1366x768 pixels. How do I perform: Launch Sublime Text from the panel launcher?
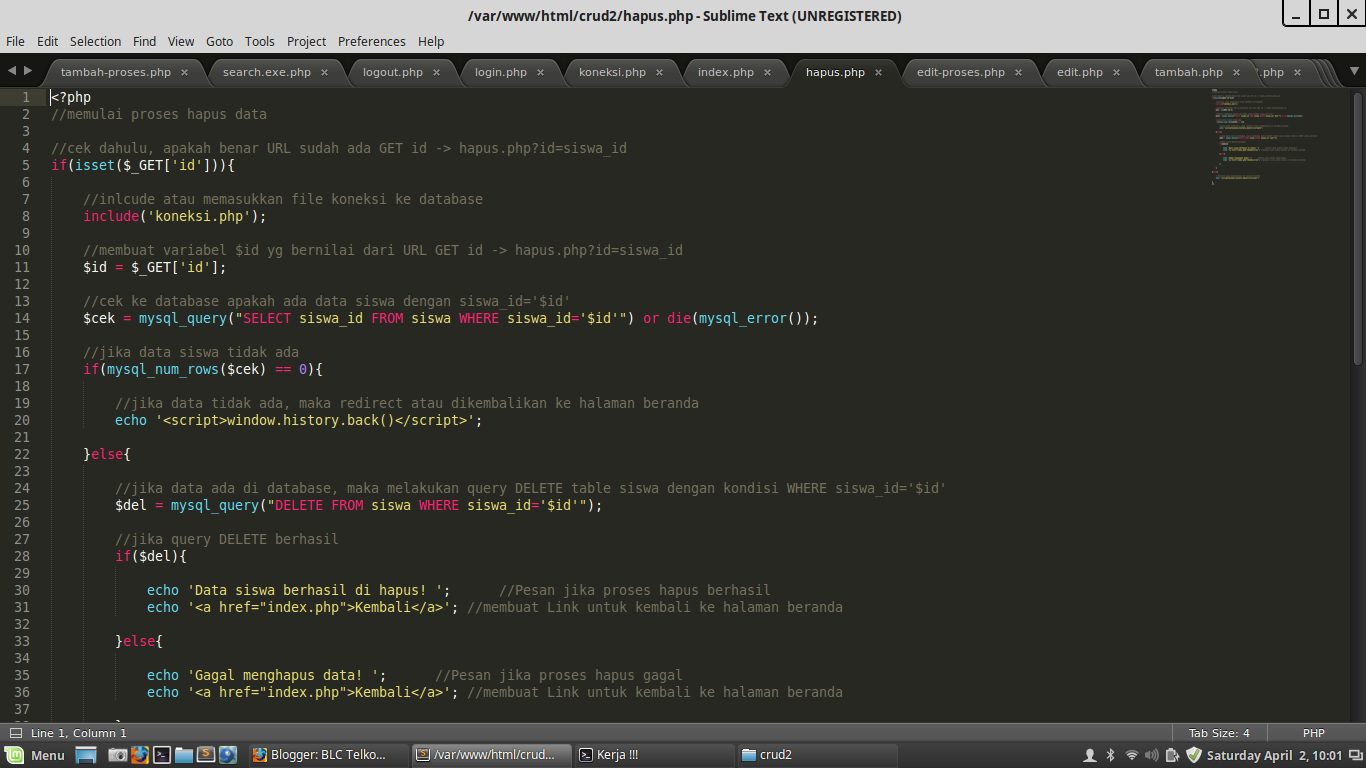click(205, 755)
